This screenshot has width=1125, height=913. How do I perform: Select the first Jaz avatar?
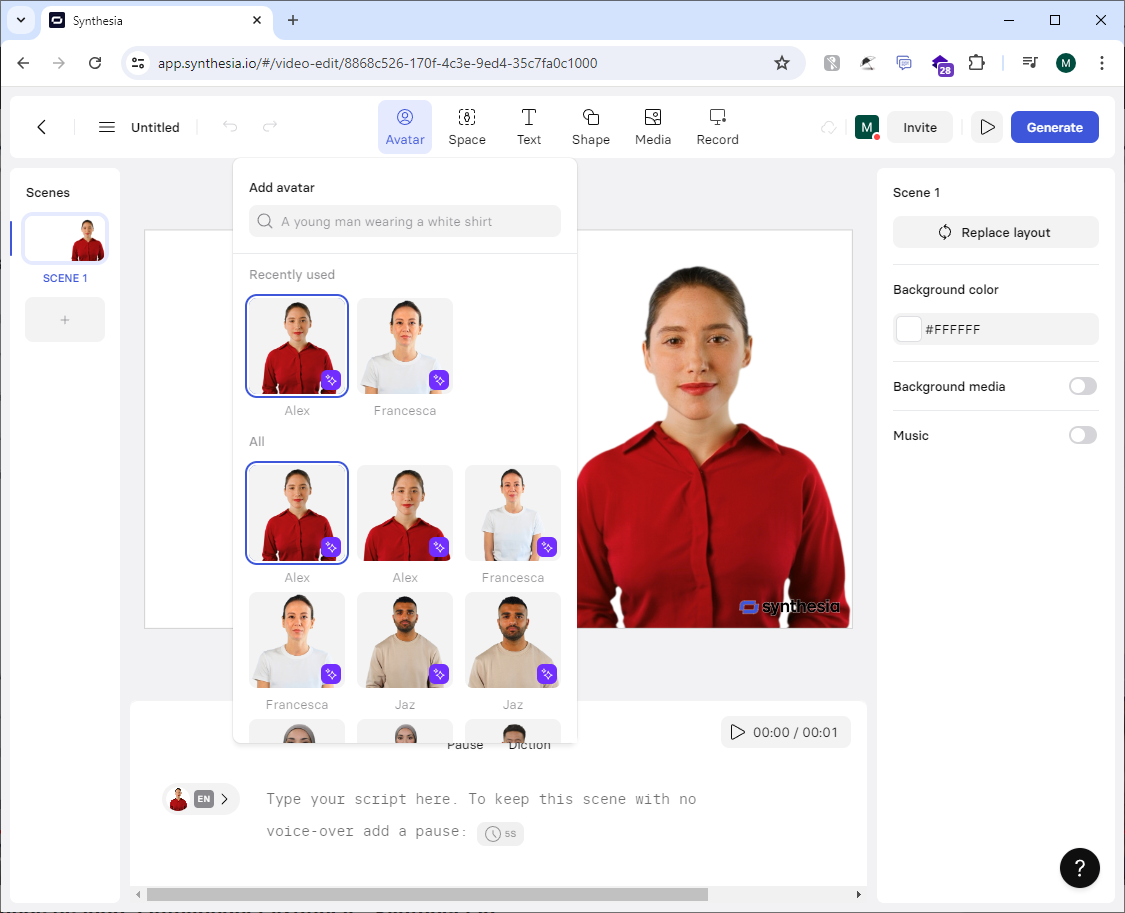coord(405,640)
